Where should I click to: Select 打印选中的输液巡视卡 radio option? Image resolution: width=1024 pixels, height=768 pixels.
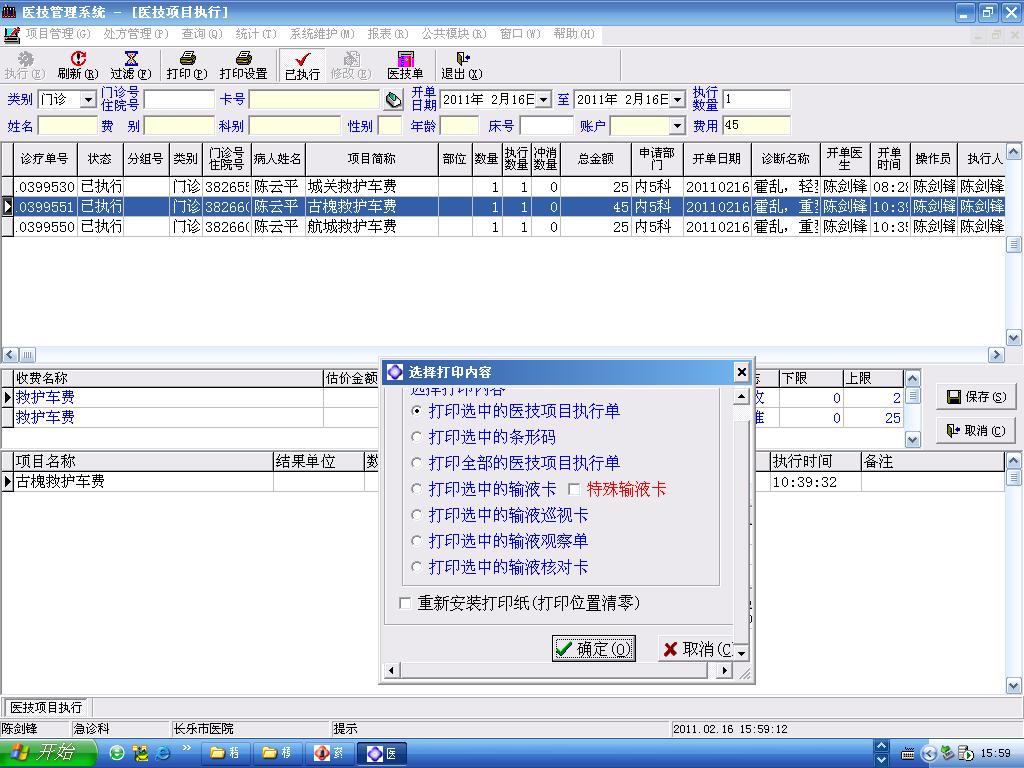(416, 515)
